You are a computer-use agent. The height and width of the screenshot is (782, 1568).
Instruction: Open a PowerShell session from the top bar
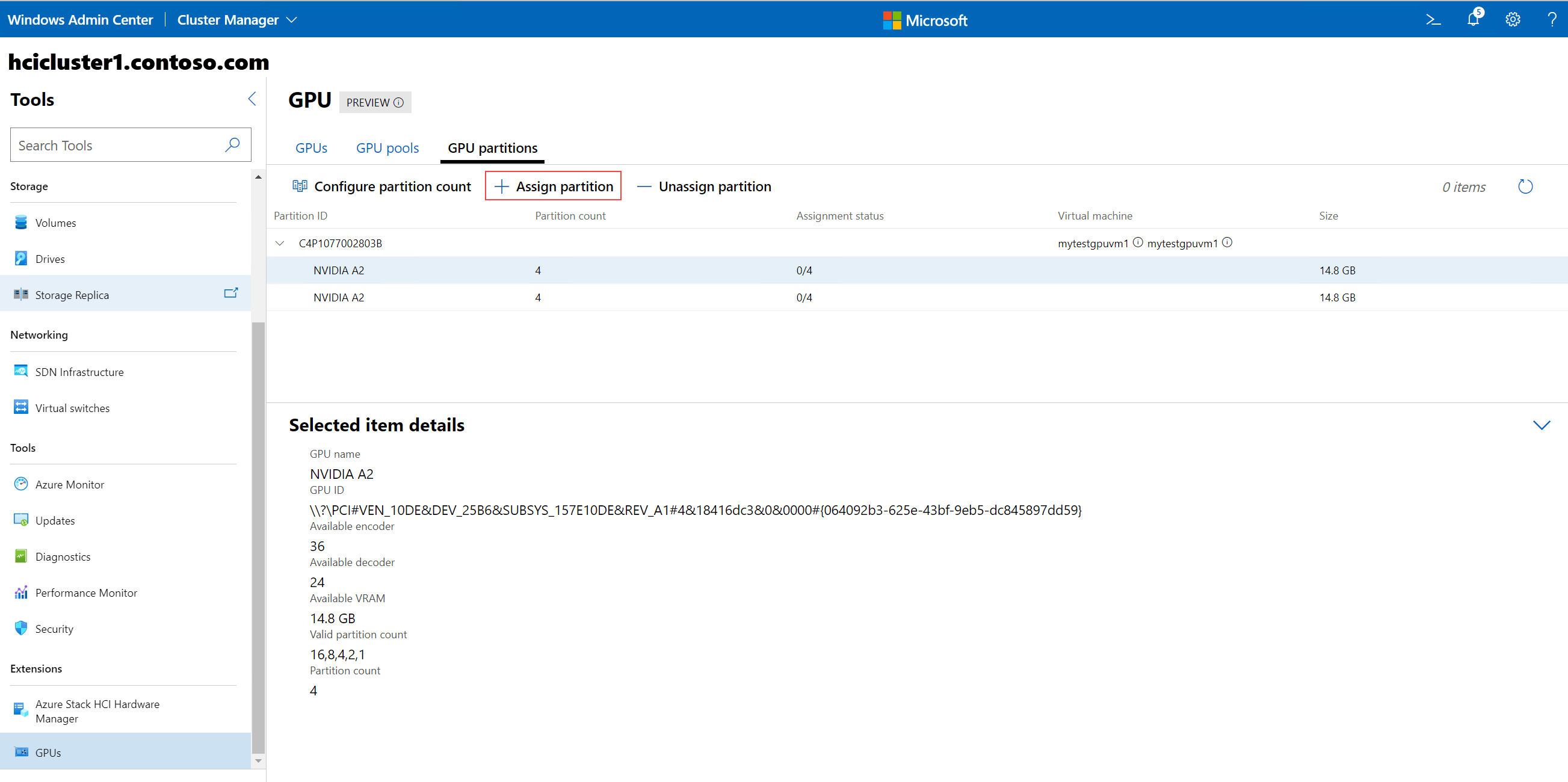pos(1433,19)
